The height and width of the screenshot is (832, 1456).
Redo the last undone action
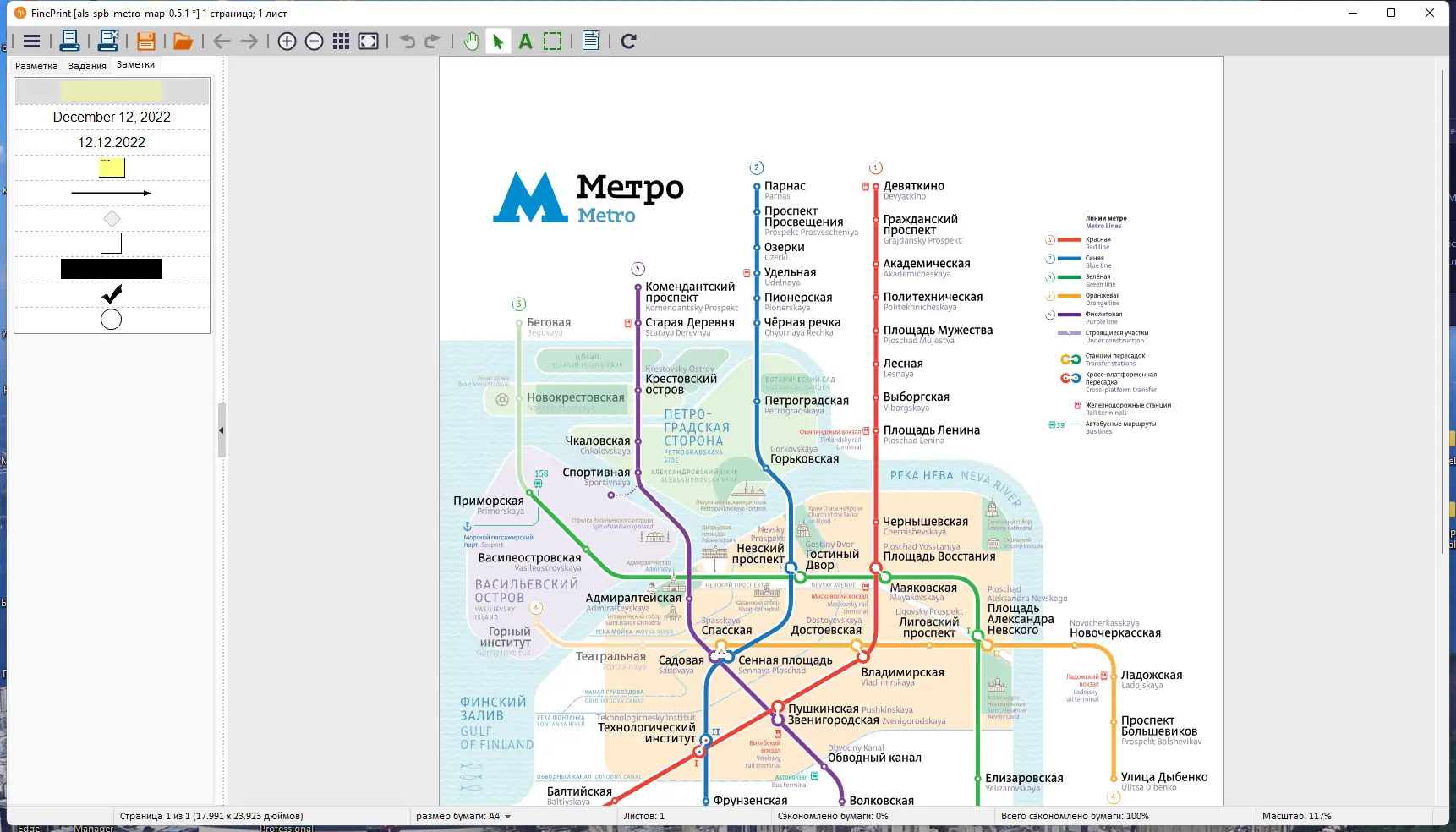433,41
